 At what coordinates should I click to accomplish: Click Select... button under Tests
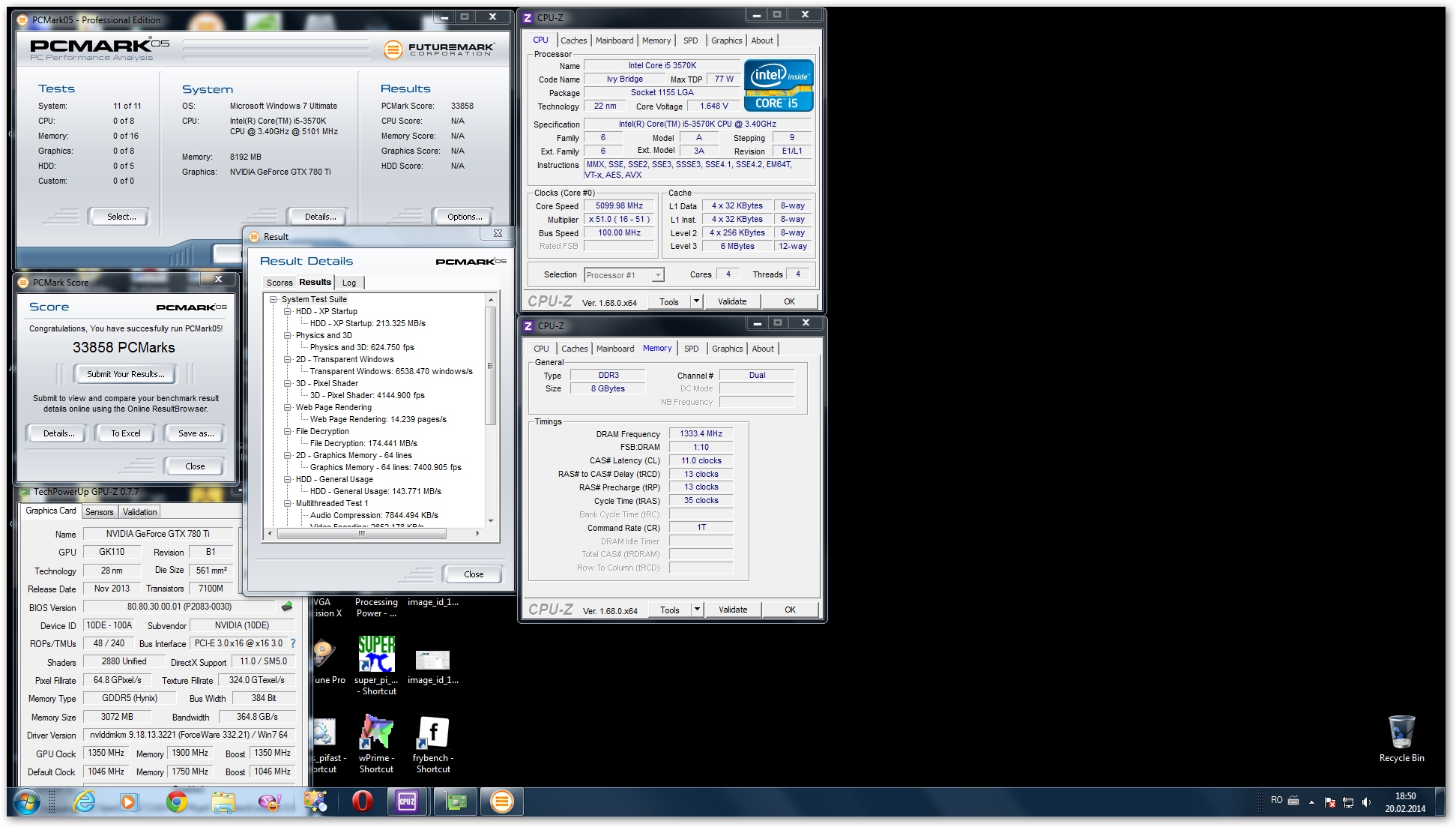click(121, 217)
